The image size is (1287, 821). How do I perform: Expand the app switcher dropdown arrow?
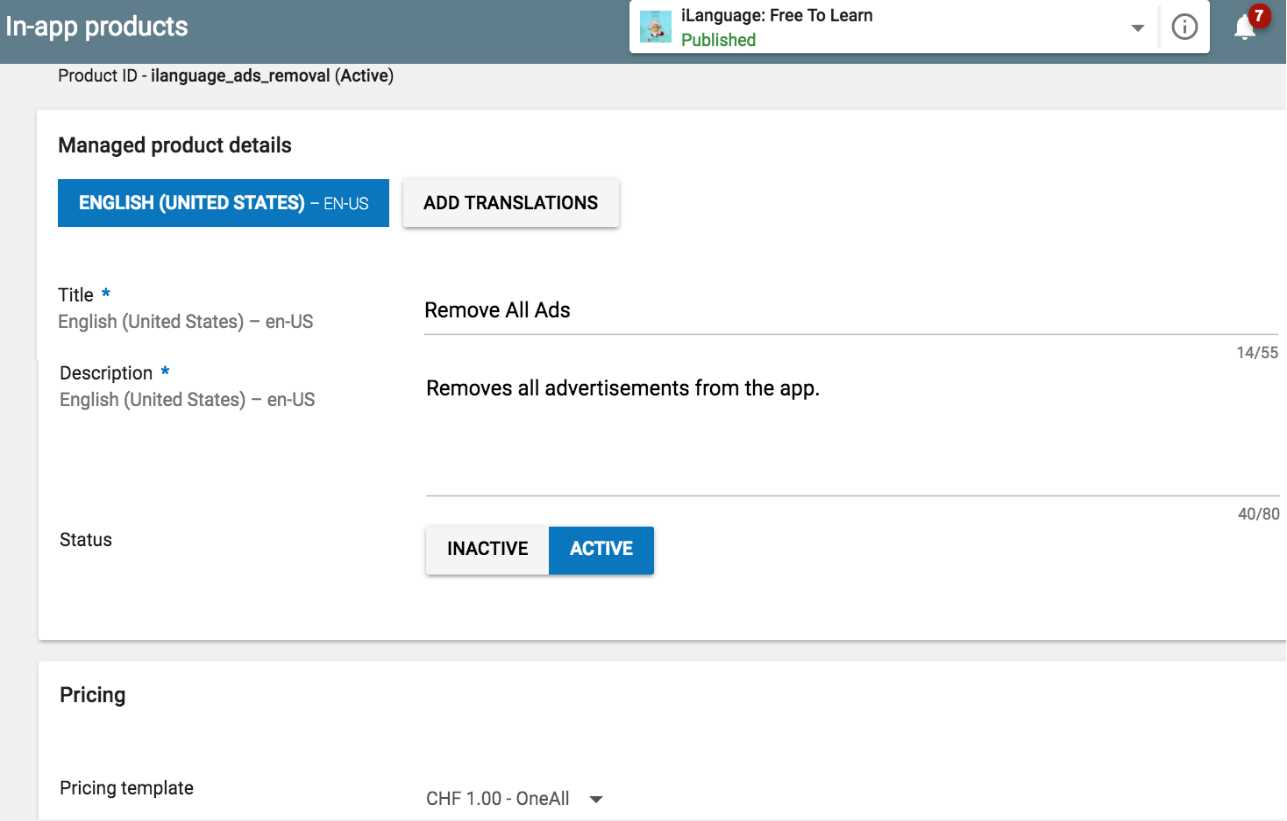point(1136,28)
